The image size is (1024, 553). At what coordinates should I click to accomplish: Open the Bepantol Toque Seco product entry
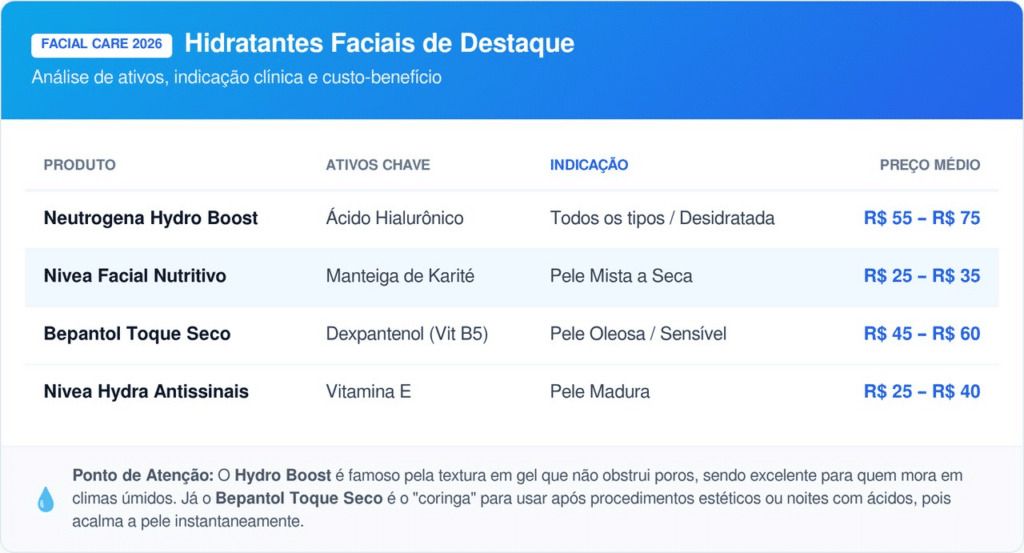click(137, 334)
